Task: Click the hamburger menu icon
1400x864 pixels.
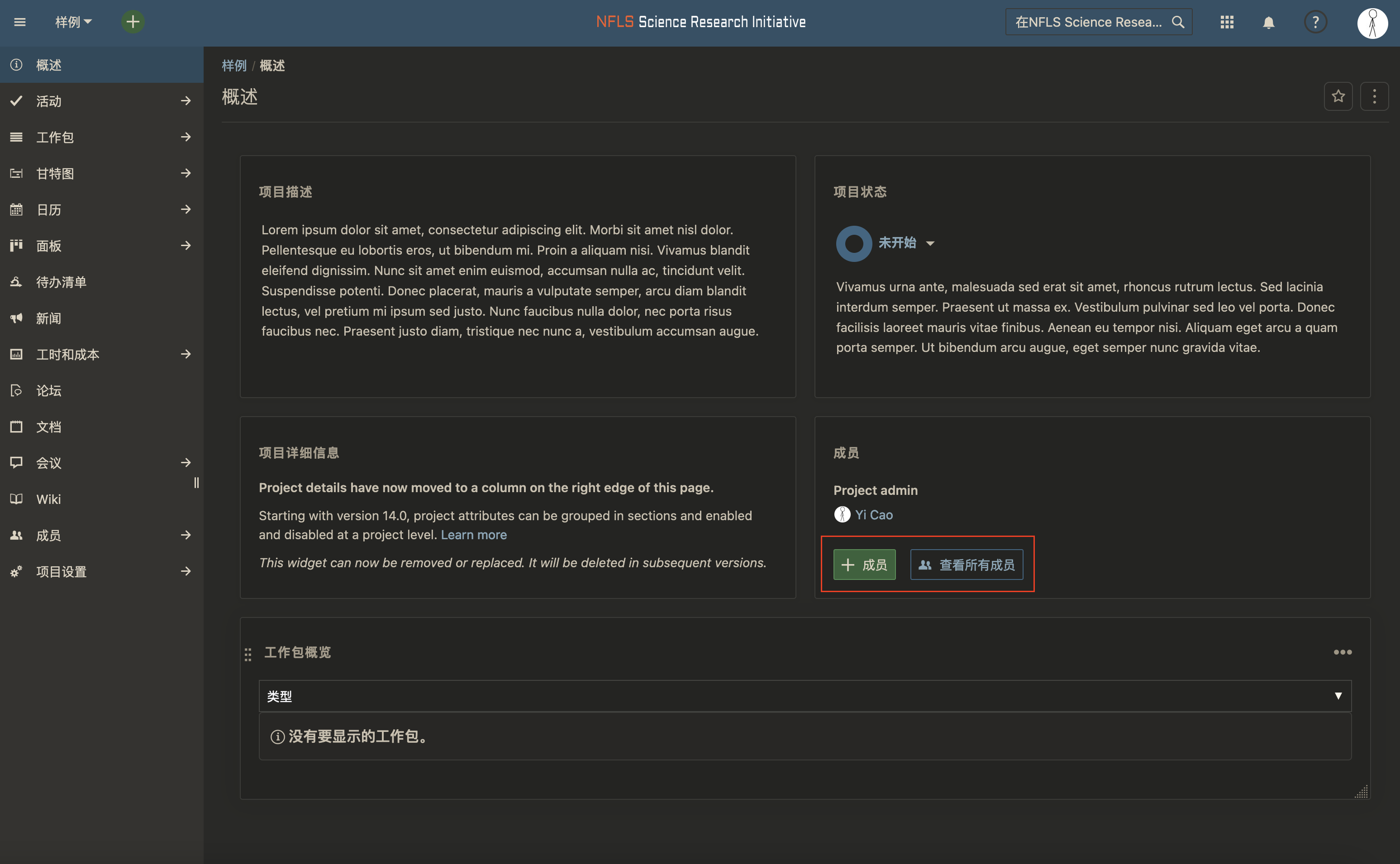Action: point(20,22)
